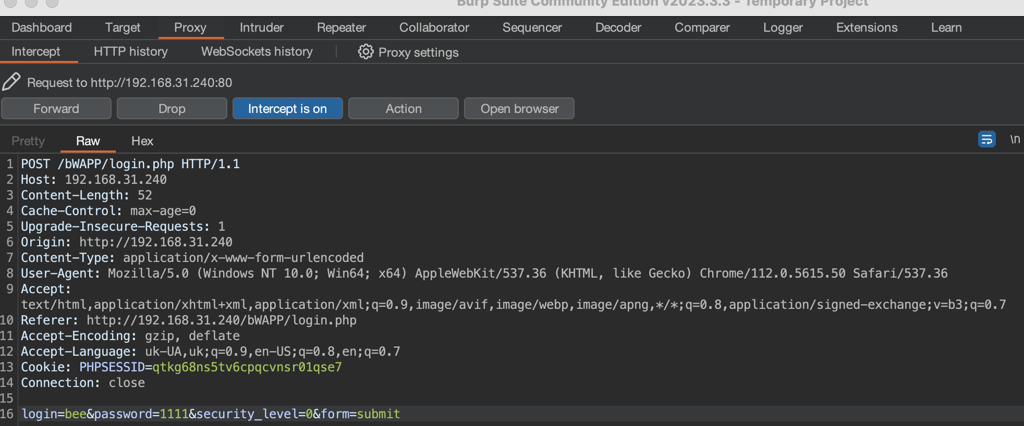Click the Open browser button
The width and height of the screenshot is (1024, 426).
click(519, 108)
